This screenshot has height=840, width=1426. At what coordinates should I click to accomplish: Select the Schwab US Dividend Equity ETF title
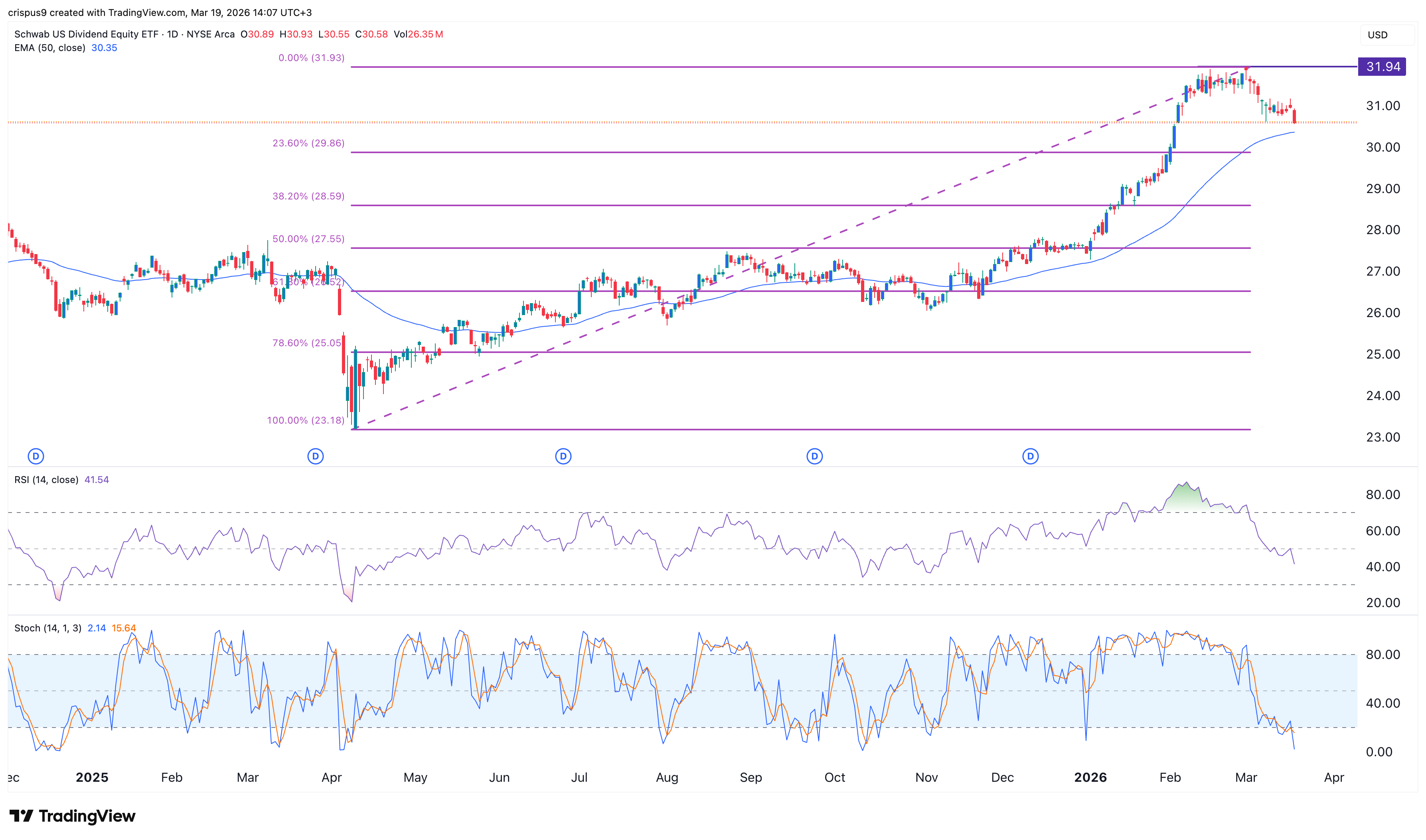point(86,34)
